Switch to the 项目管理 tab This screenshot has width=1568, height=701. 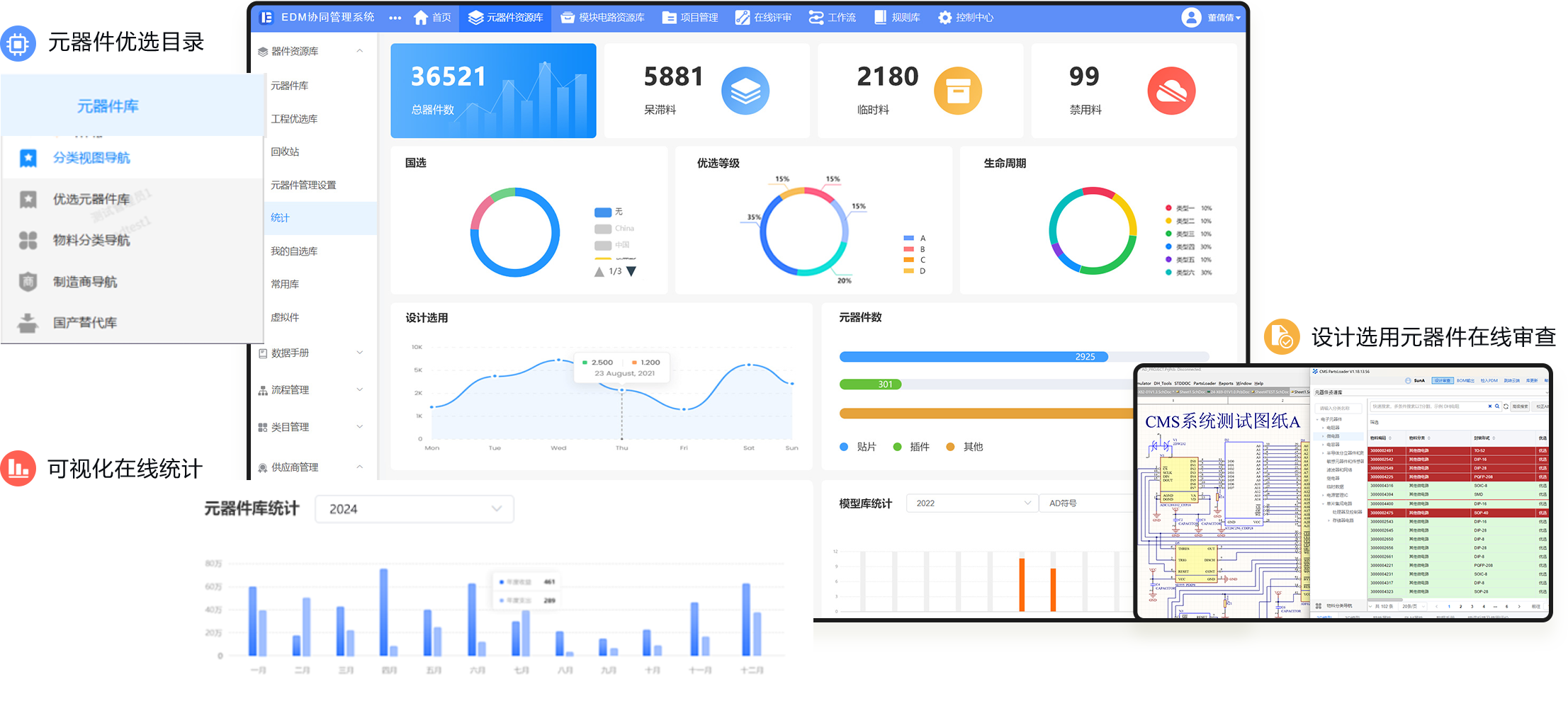coord(690,18)
